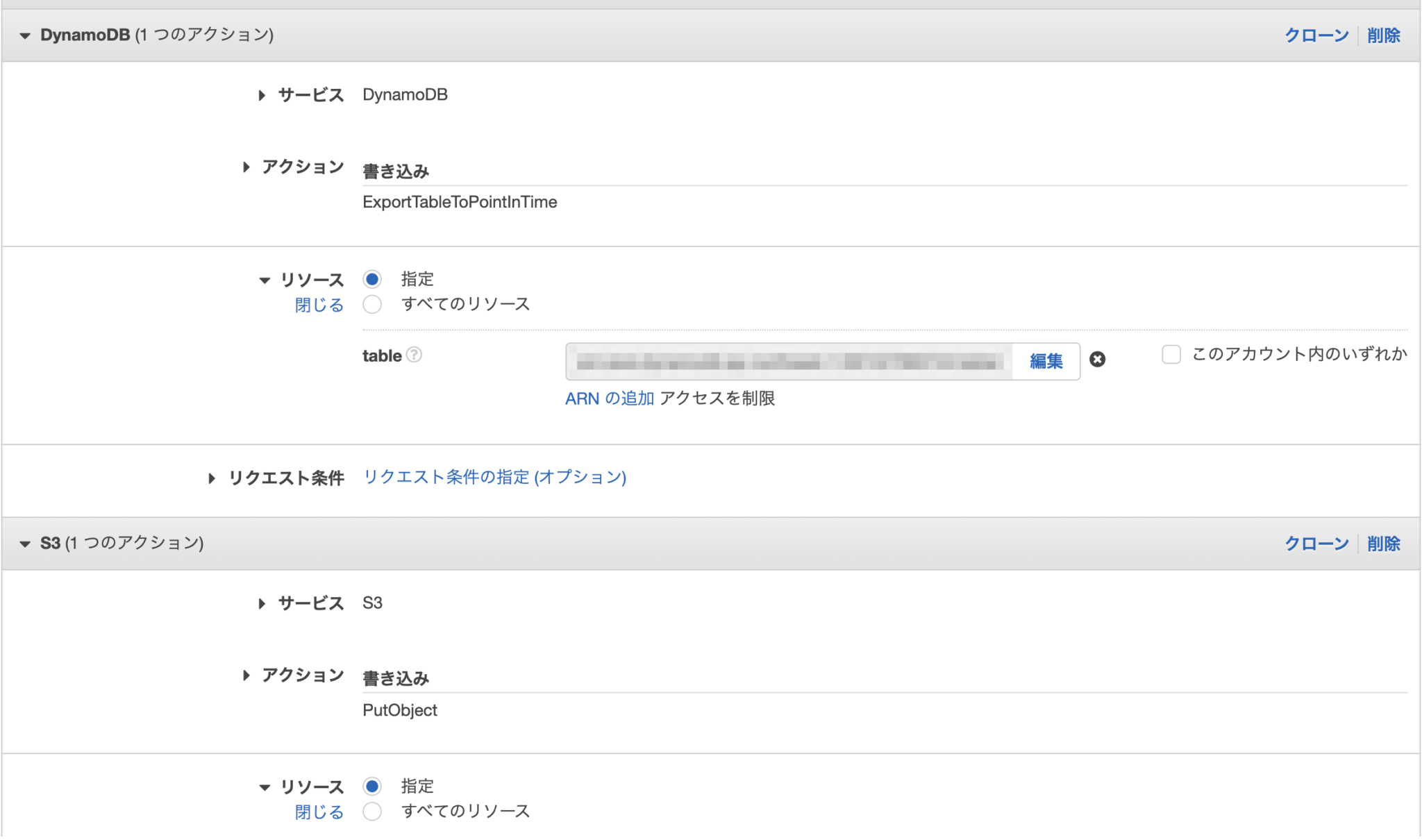This screenshot has height=840, width=1422.
Task: Open リクエスト条件の指定 (オプション)
Action: coord(494,477)
